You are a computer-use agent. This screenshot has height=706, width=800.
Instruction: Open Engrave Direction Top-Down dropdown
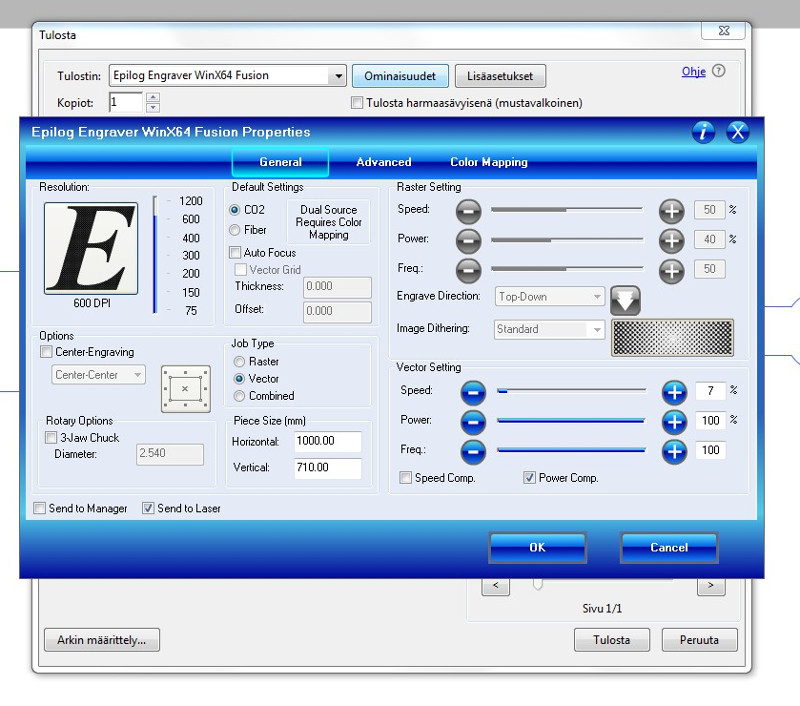point(550,296)
